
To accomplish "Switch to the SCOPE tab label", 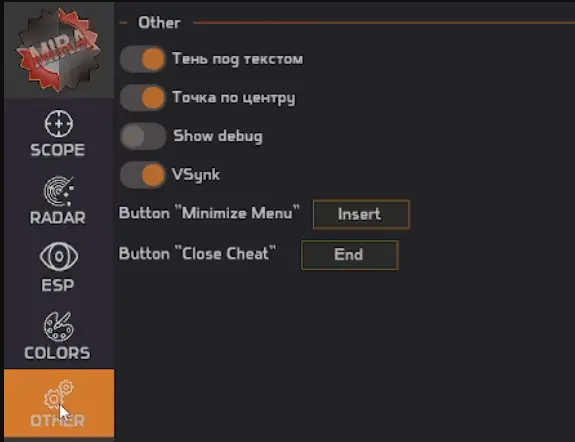I will [58, 150].
